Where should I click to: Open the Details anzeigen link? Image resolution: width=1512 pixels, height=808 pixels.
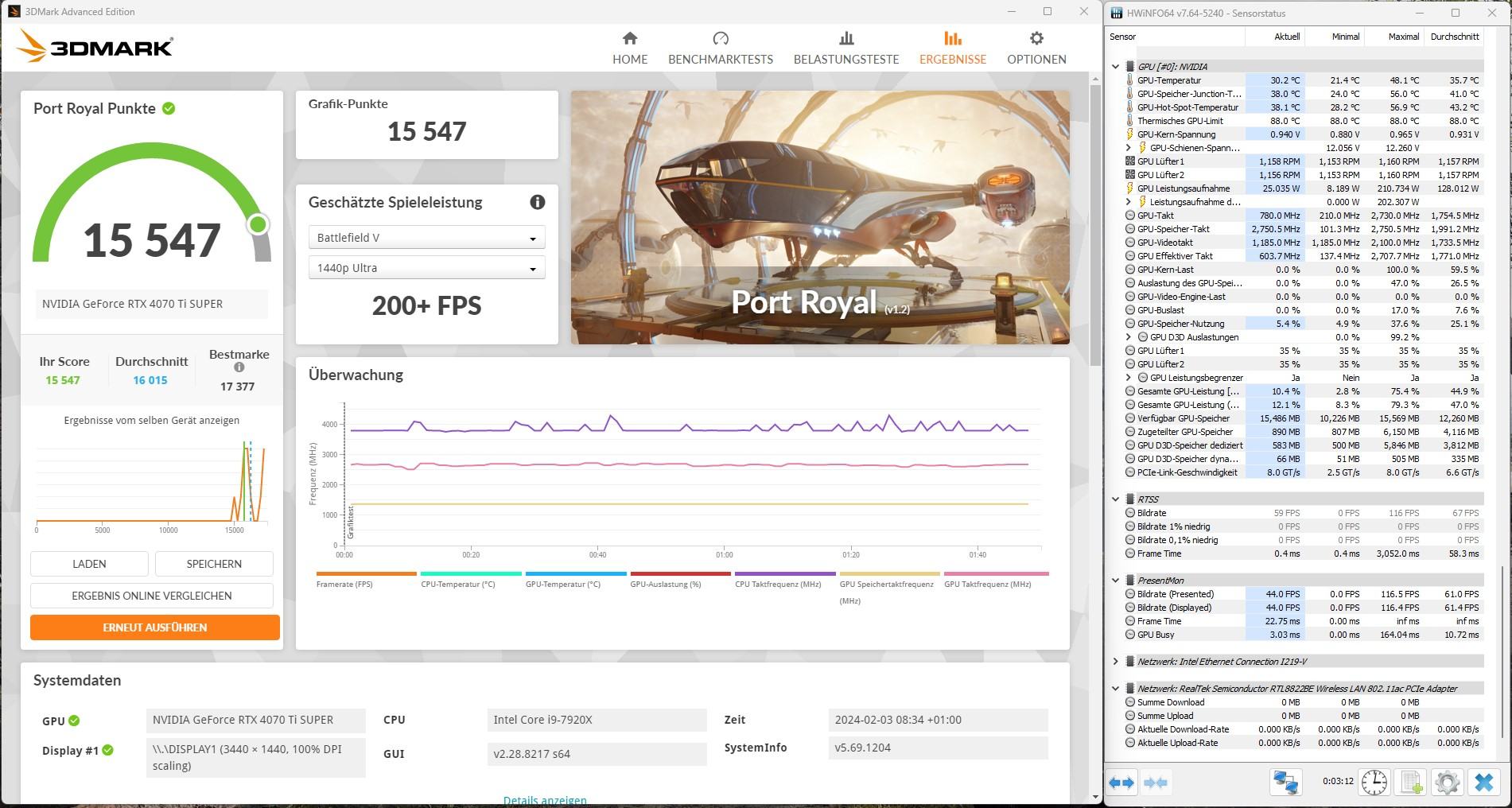pyautogui.click(x=545, y=801)
